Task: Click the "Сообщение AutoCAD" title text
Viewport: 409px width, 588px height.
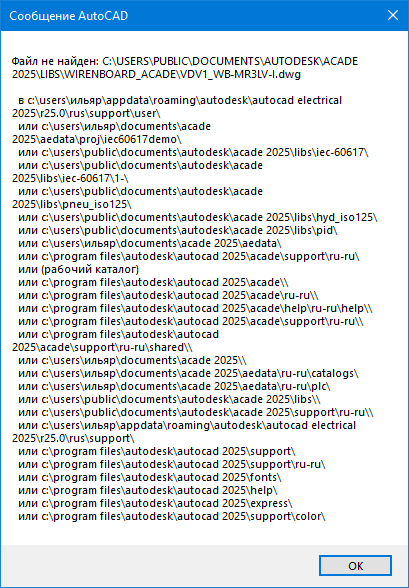Action: 69,16
